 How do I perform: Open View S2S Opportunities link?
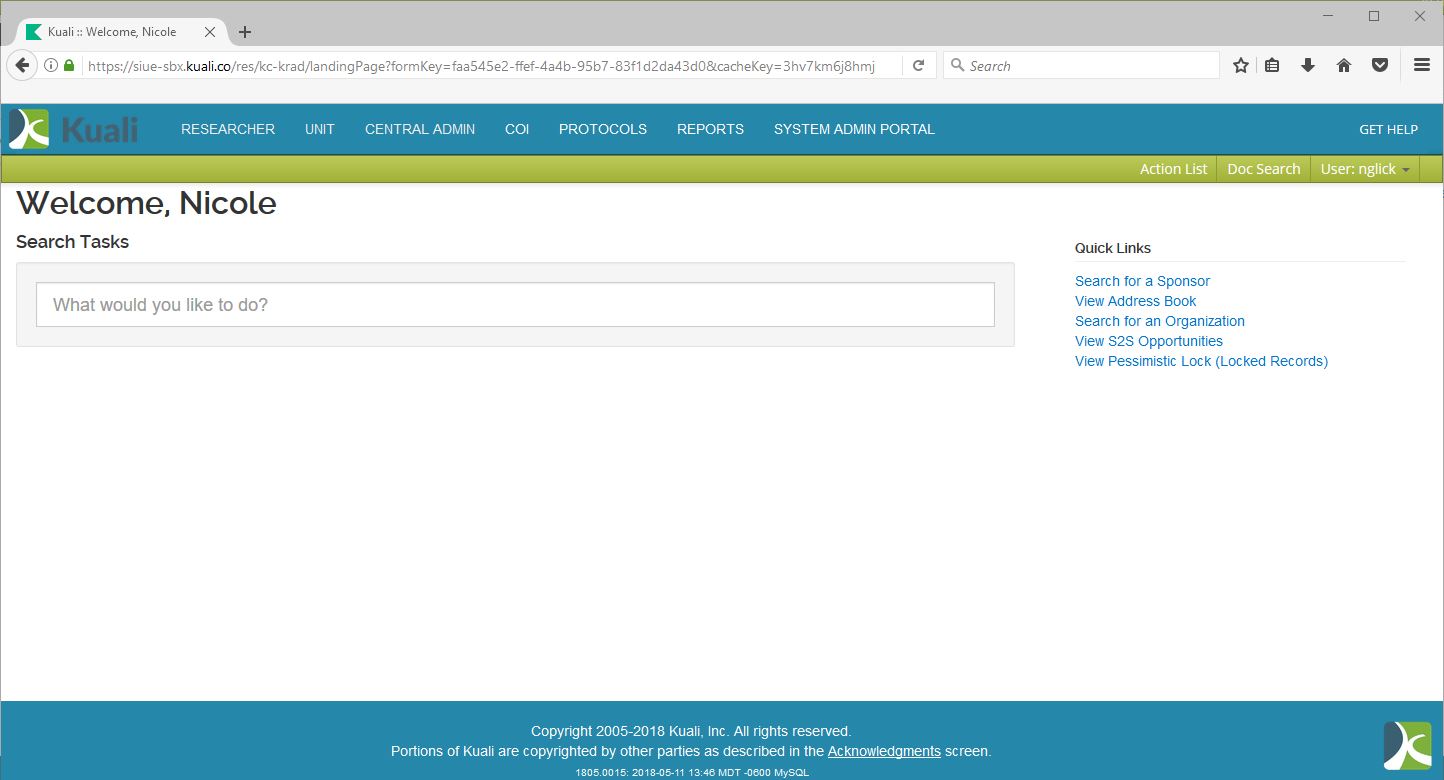point(1148,341)
